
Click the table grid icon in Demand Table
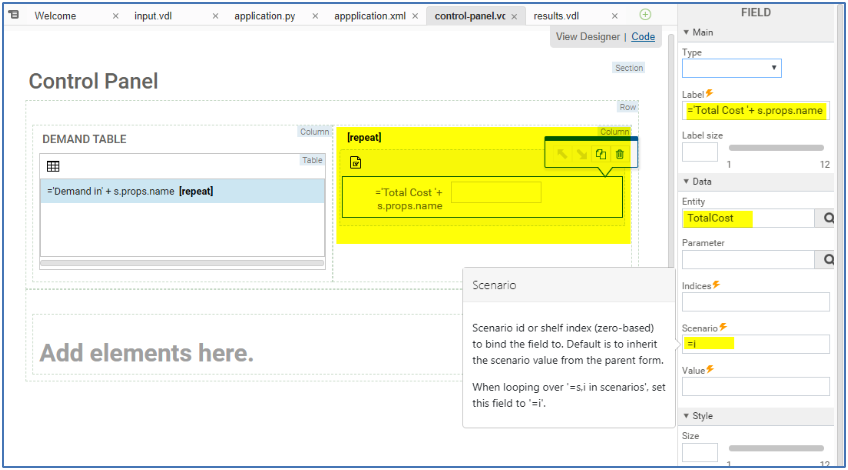point(53,167)
